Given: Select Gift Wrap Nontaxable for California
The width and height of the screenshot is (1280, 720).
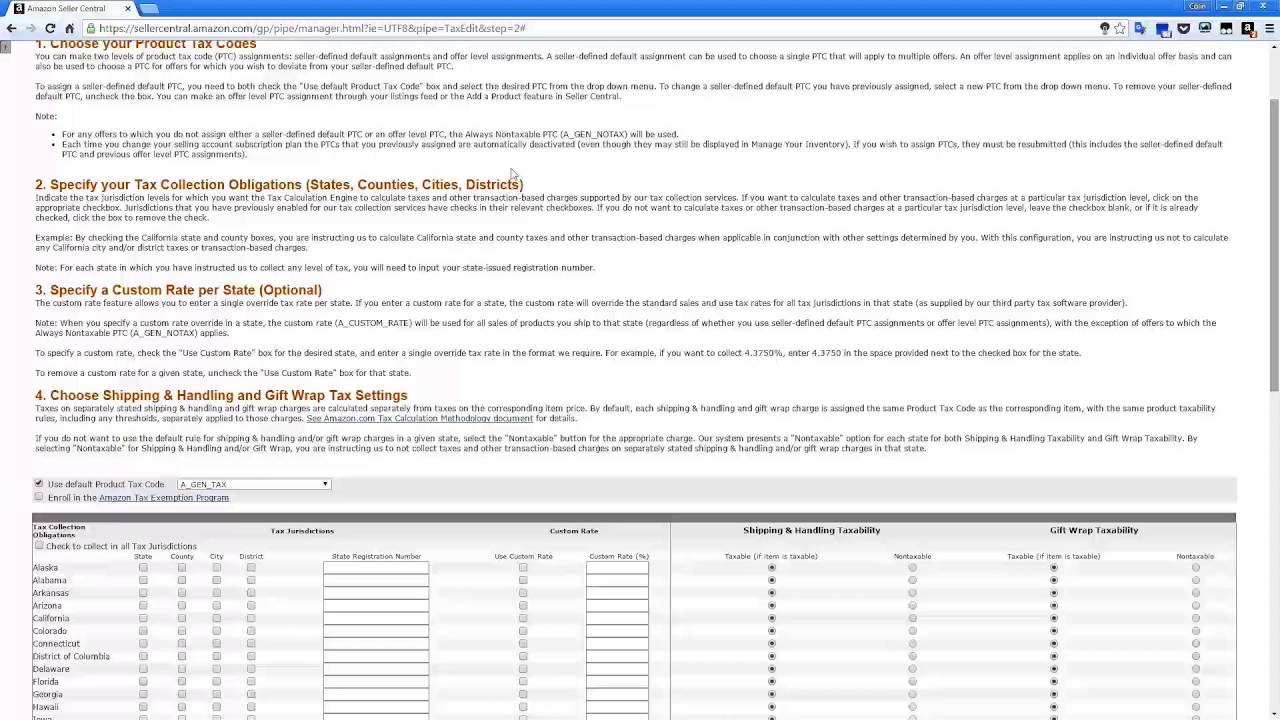Looking at the screenshot, I should (1195, 618).
